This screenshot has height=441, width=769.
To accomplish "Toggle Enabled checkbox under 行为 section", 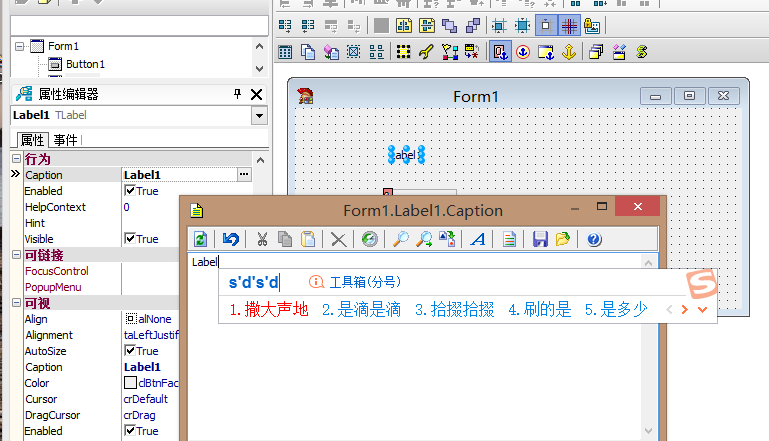I will [130, 191].
